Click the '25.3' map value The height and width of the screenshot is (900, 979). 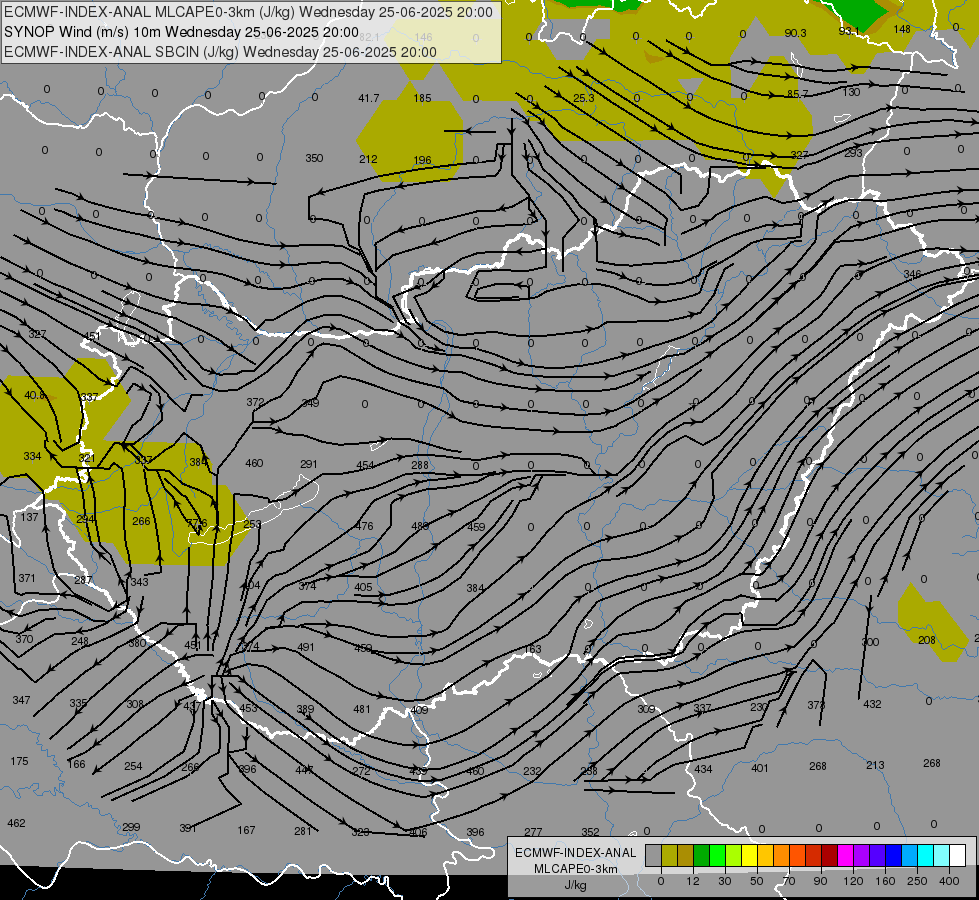click(584, 98)
